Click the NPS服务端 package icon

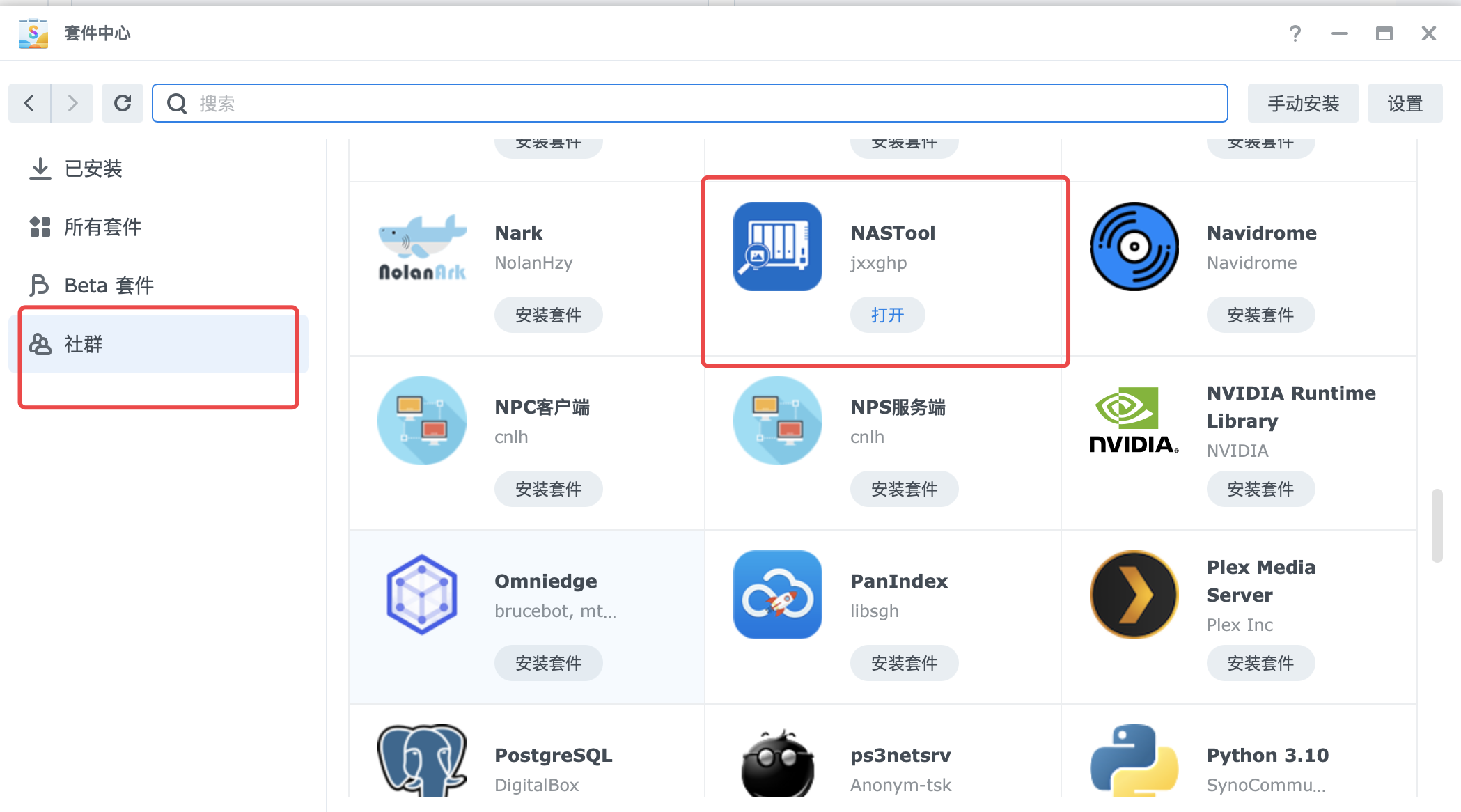[777, 421]
